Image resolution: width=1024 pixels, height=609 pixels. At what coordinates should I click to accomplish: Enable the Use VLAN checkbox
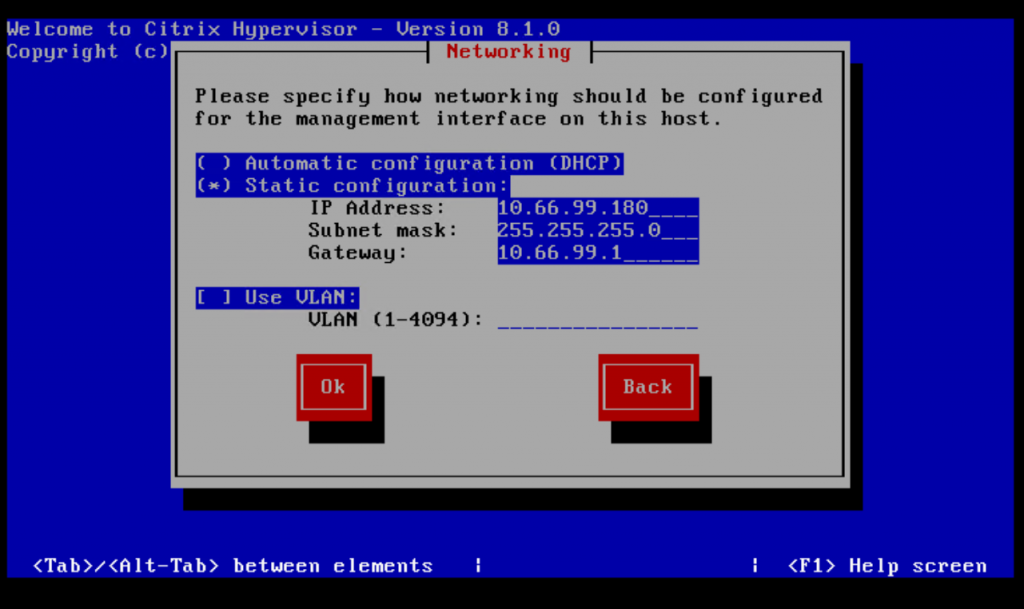[277, 298]
